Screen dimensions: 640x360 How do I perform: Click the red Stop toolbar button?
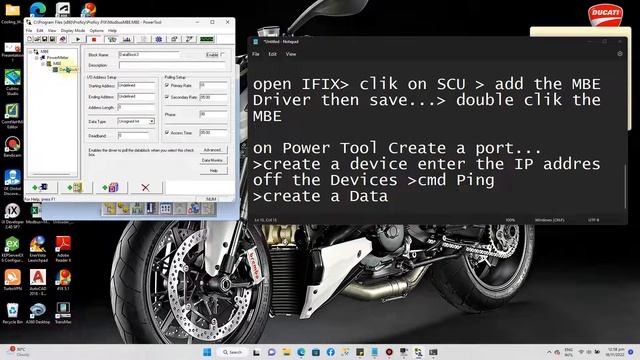click(94, 39)
